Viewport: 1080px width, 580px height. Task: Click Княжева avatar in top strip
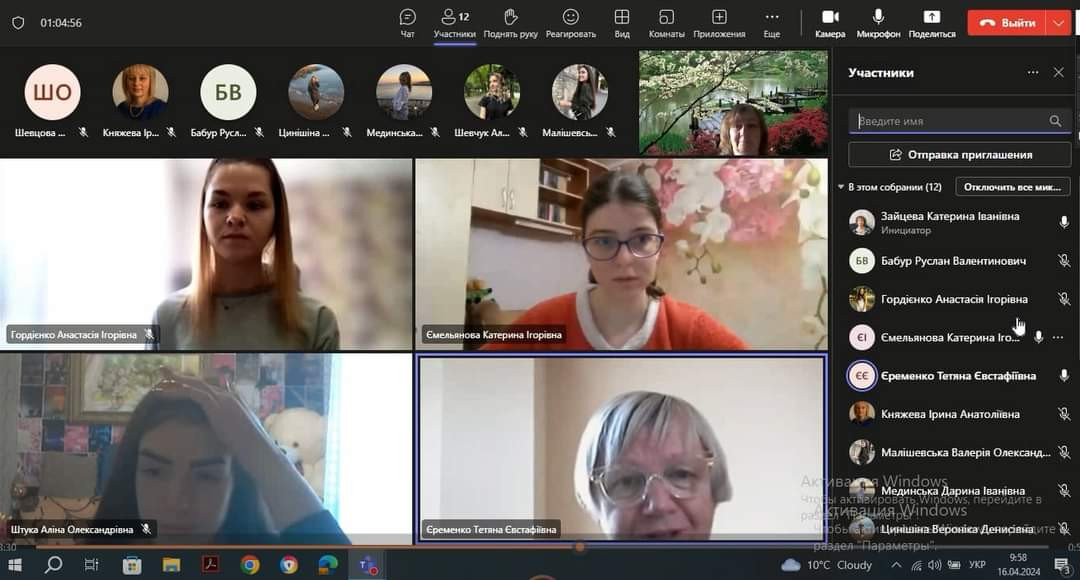[140, 92]
